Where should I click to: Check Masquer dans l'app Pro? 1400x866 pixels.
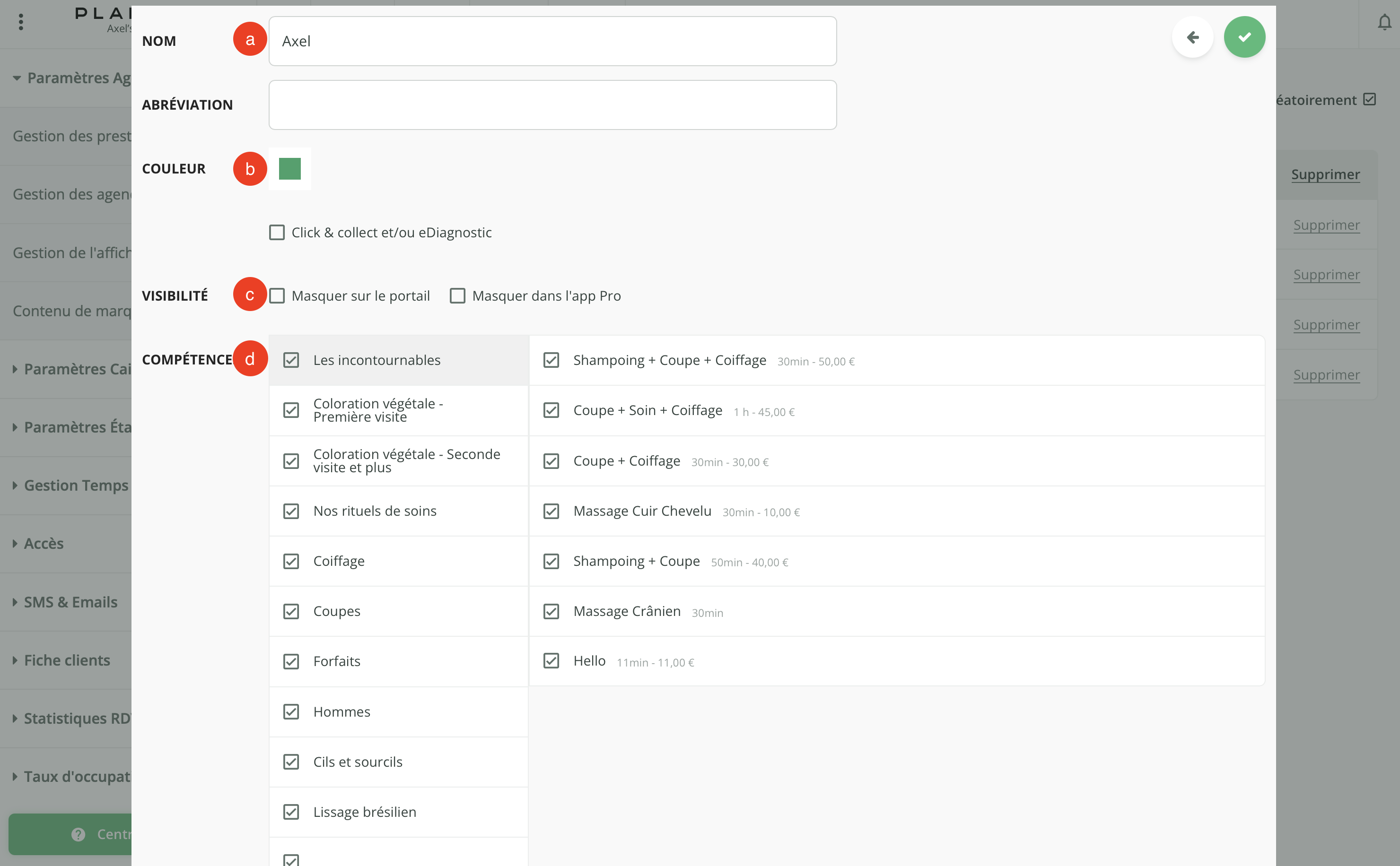(x=457, y=295)
